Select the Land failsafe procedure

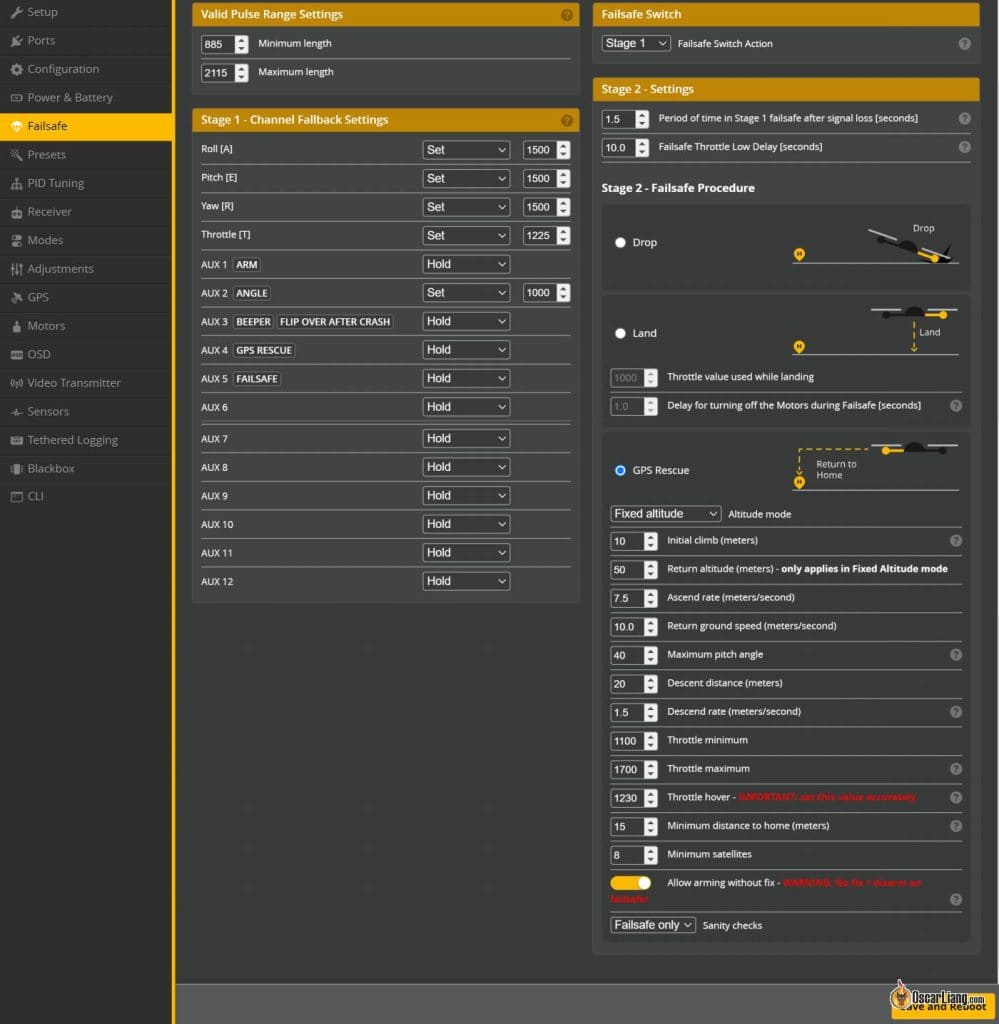pos(620,333)
